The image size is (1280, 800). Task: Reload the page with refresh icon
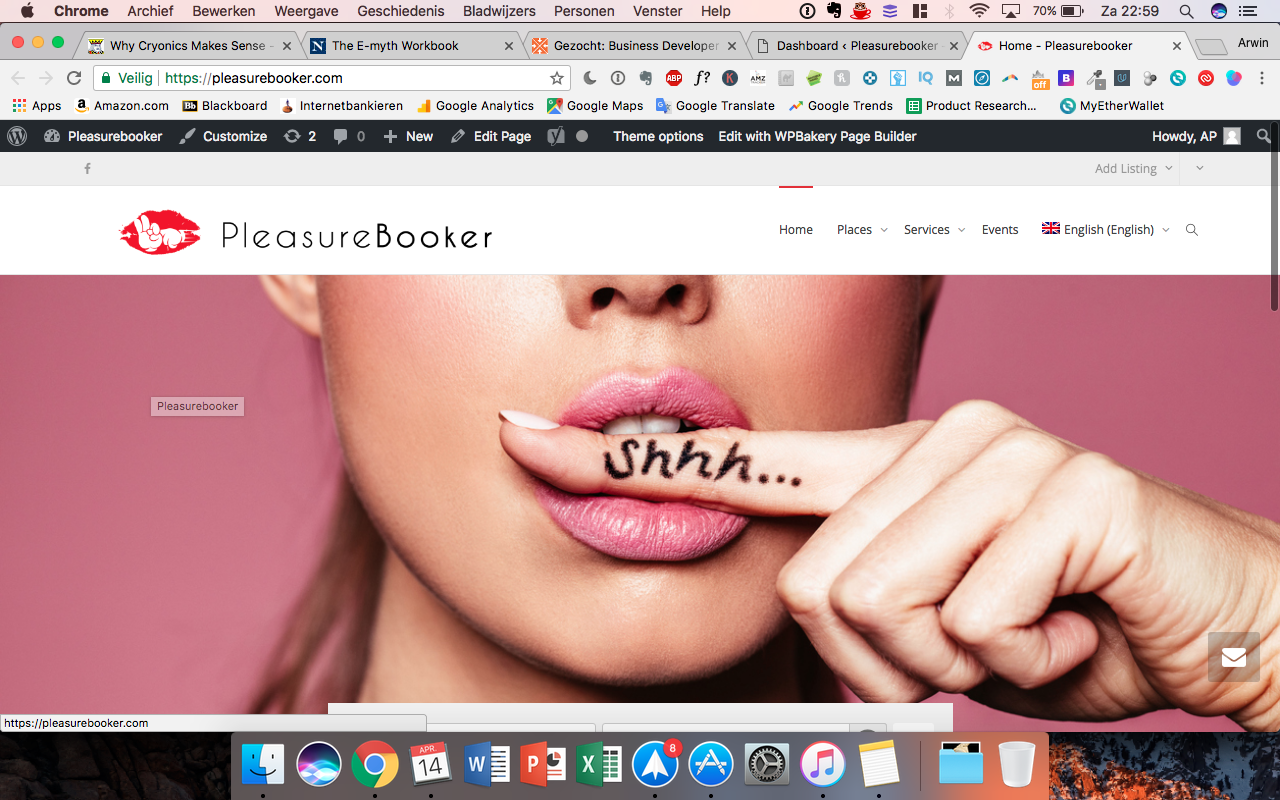click(x=73, y=78)
